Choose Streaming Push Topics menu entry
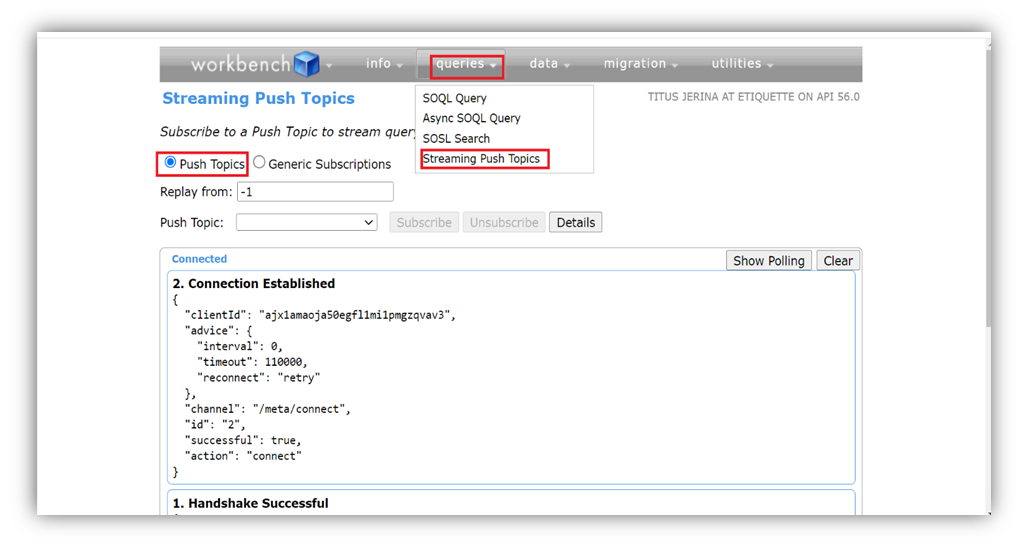The width and height of the screenshot is (1023, 547). (481, 159)
